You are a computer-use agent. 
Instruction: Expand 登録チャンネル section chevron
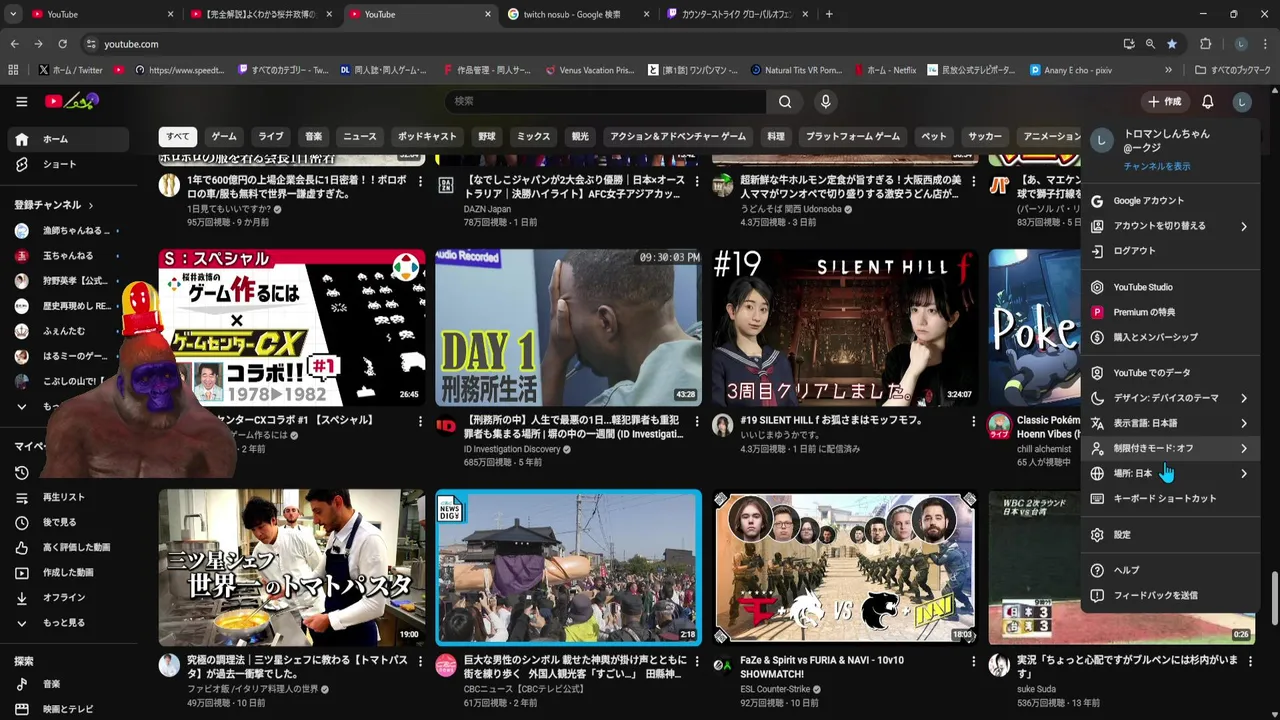(90, 205)
